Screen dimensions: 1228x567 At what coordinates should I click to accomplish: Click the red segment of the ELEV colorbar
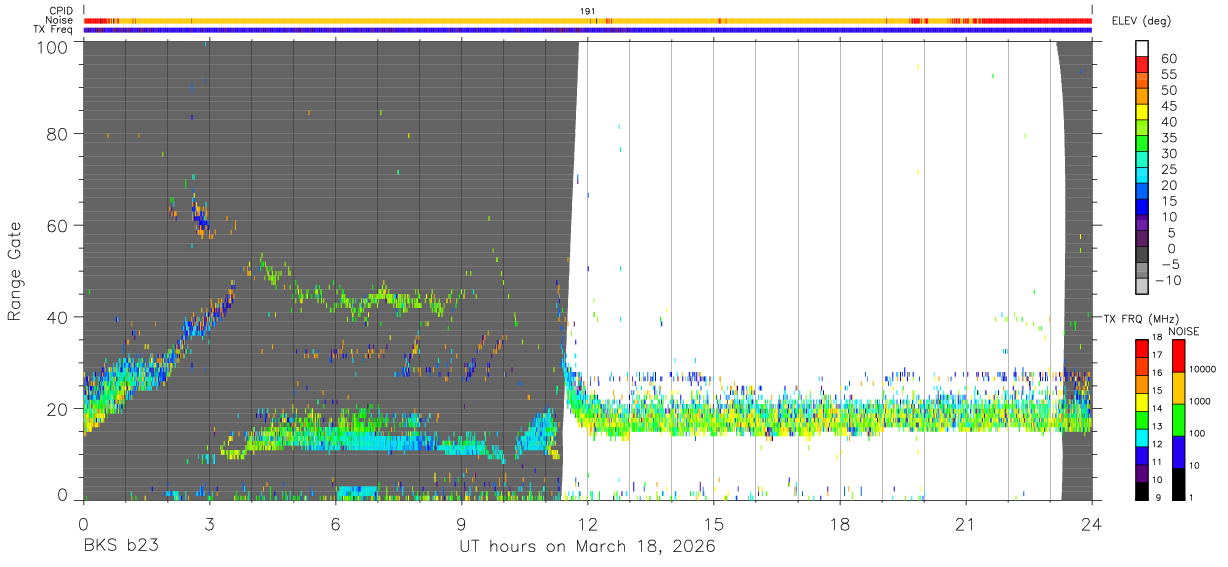(x=1142, y=64)
